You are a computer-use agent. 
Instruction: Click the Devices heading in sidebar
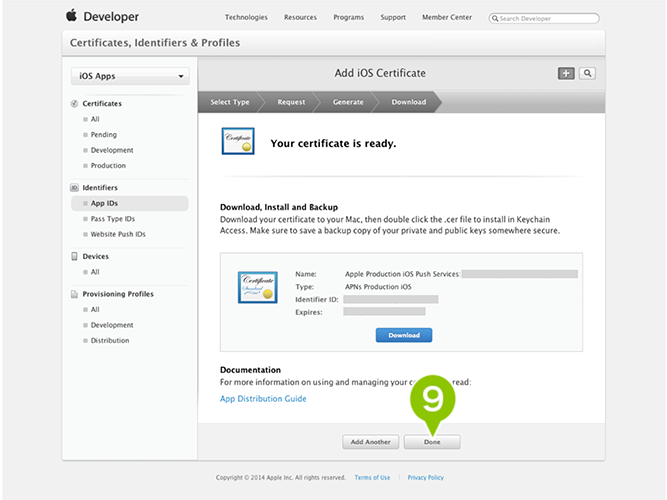click(x=96, y=256)
